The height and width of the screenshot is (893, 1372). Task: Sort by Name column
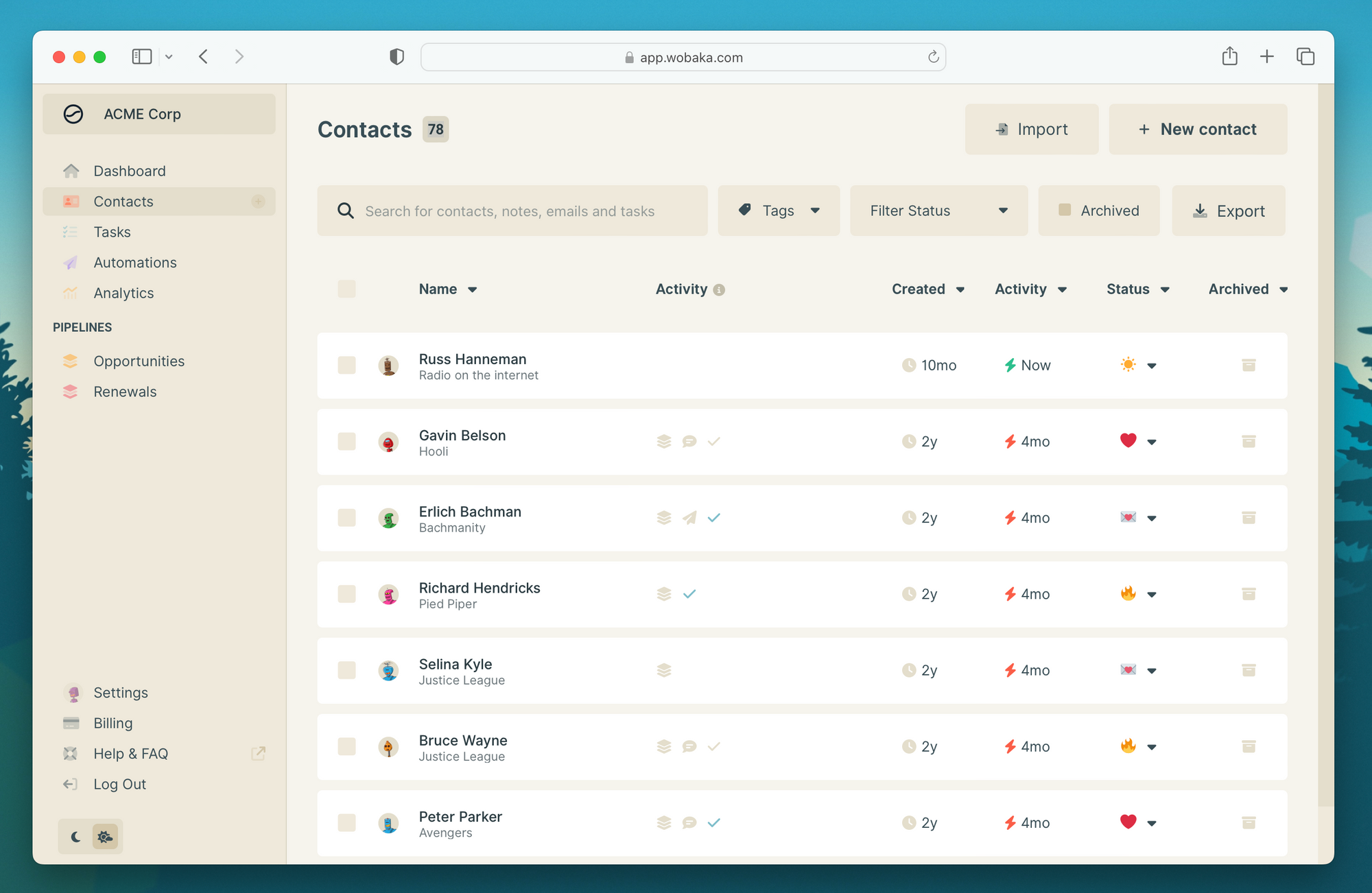pyautogui.click(x=447, y=289)
